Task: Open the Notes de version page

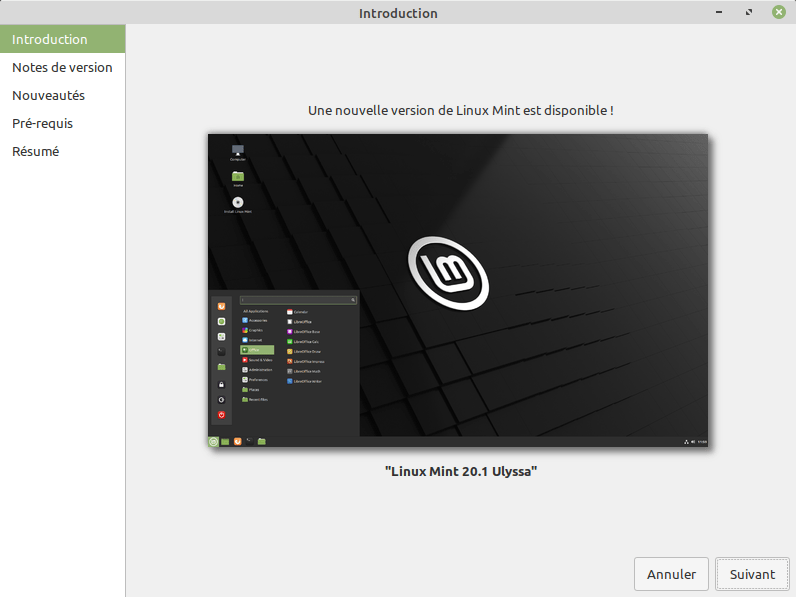Action: 62,68
